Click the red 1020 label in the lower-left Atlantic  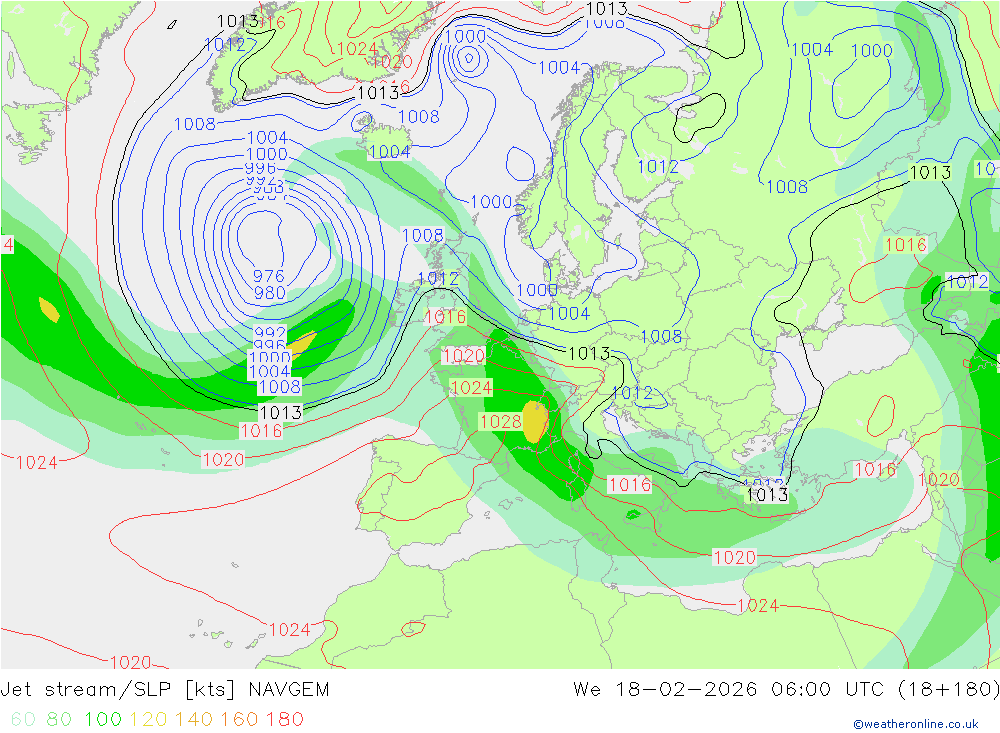[x=130, y=662]
